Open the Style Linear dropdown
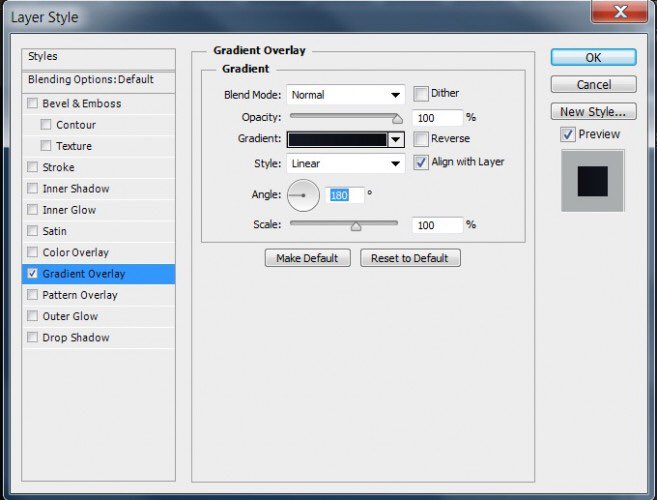This screenshot has height=500, width=657. point(346,163)
